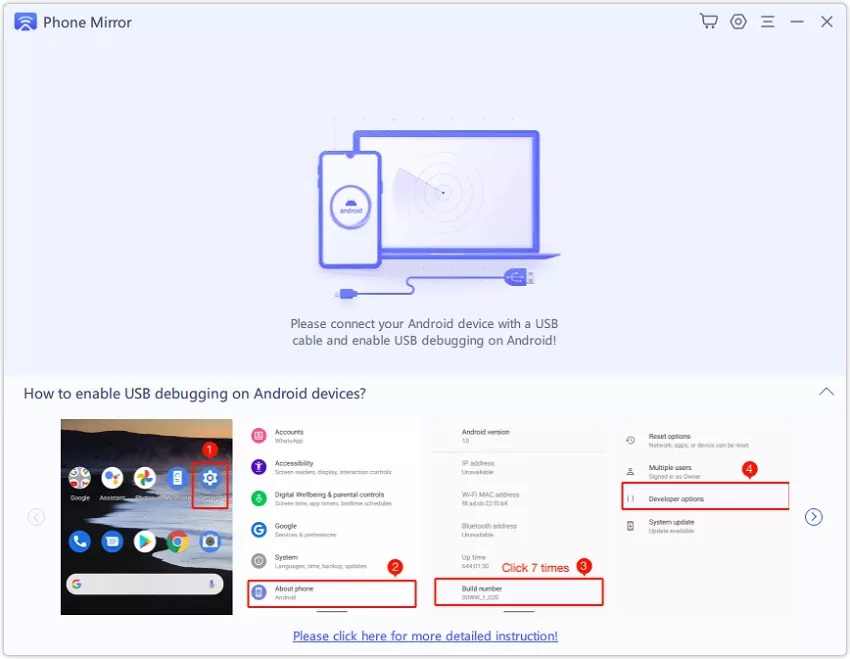The image size is (850, 659).
Task: Collapse the USB debugging instructions panel
Action: tap(826, 391)
